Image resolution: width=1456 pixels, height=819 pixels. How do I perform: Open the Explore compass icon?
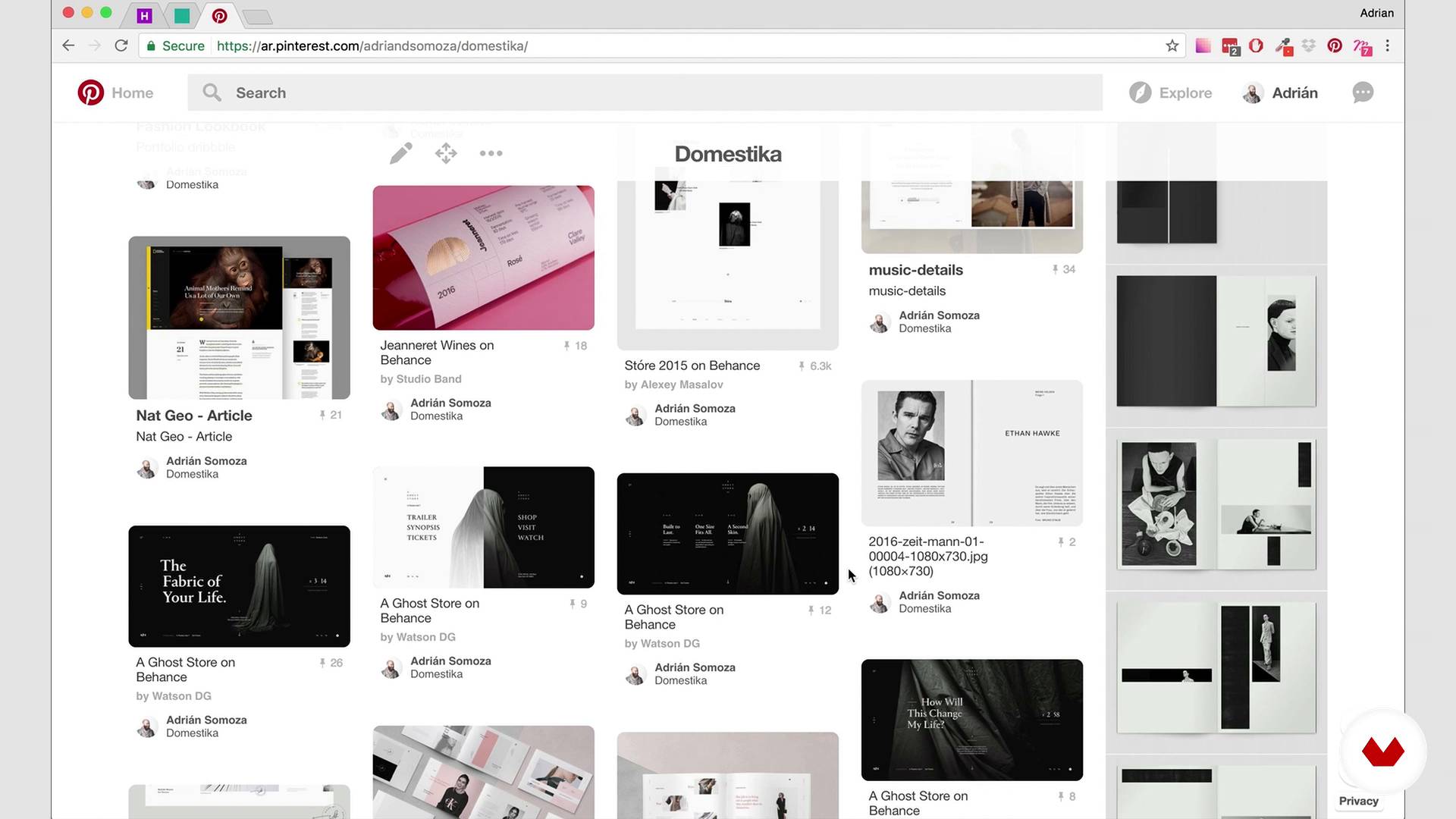tap(1140, 93)
